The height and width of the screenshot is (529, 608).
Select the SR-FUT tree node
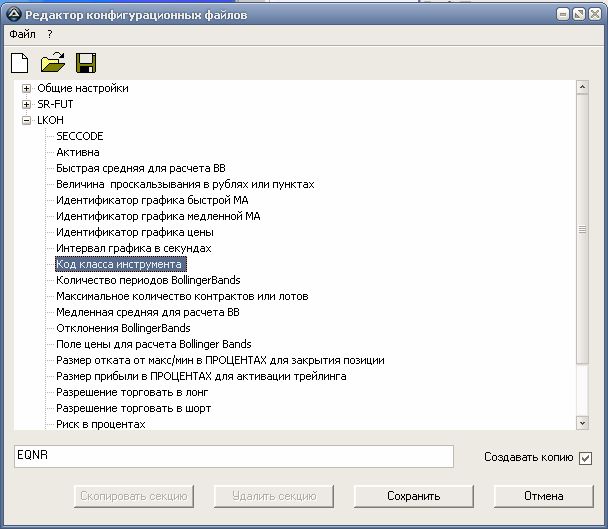(55, 104)
